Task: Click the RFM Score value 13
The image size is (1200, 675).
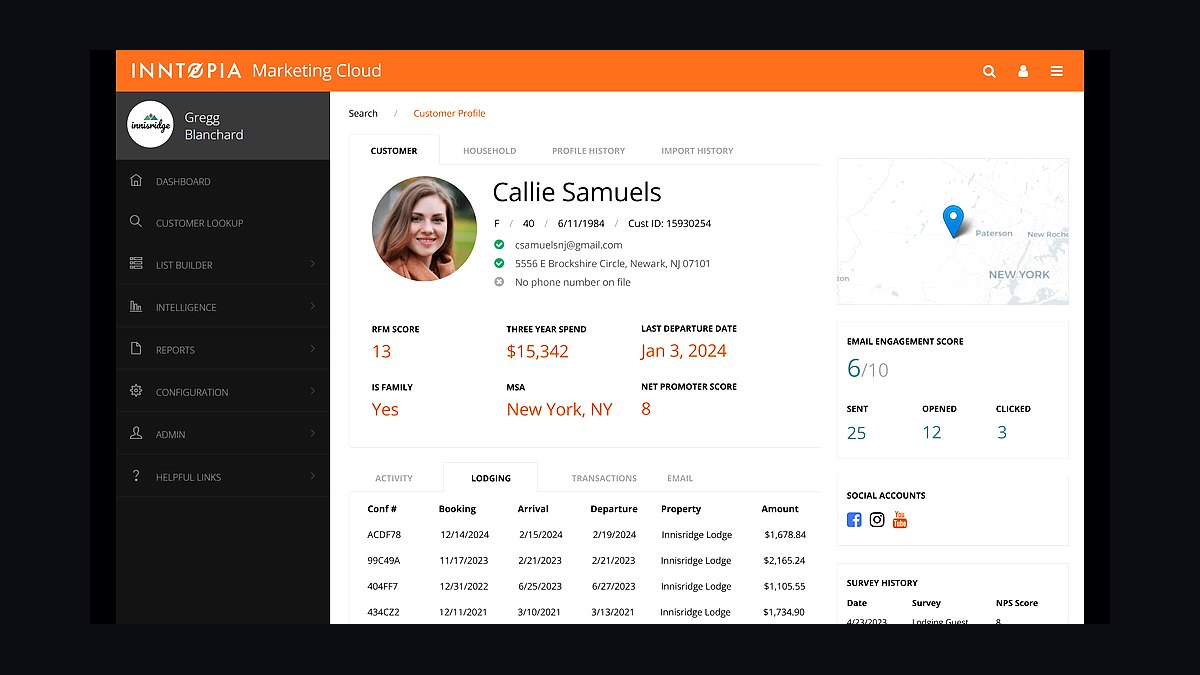Action: (381, 351)
